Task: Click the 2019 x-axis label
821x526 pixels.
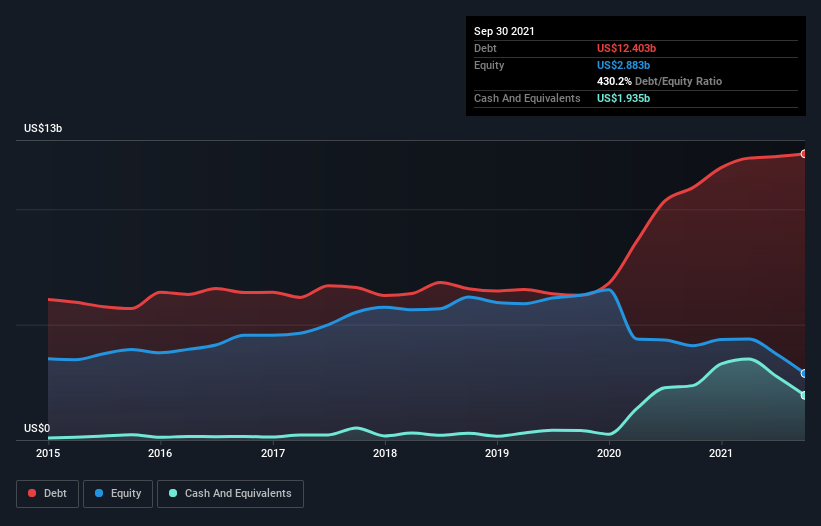Action: (x=497, y=453)
